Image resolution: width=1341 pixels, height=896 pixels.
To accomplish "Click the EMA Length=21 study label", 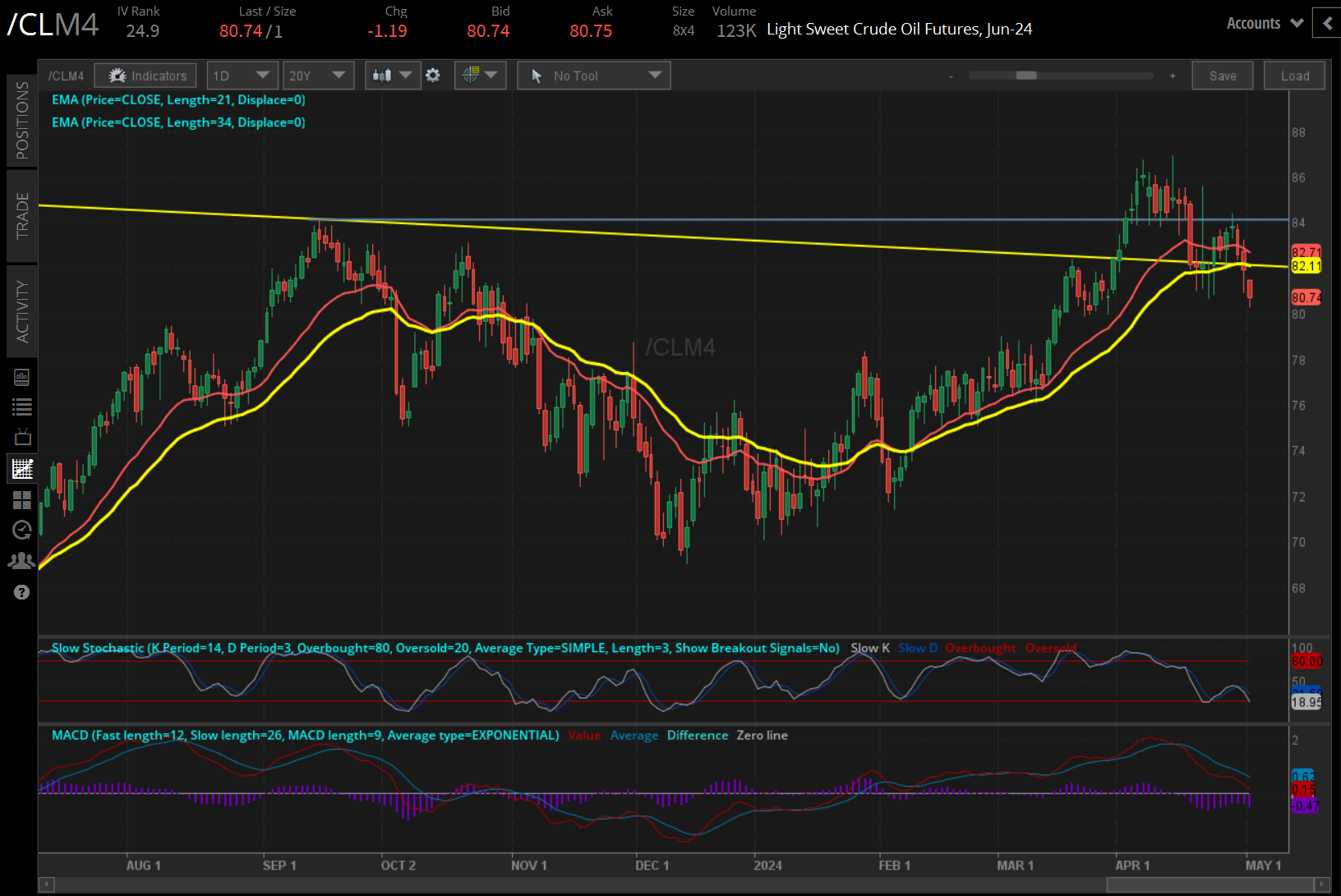I will click(x=178, y=99).
